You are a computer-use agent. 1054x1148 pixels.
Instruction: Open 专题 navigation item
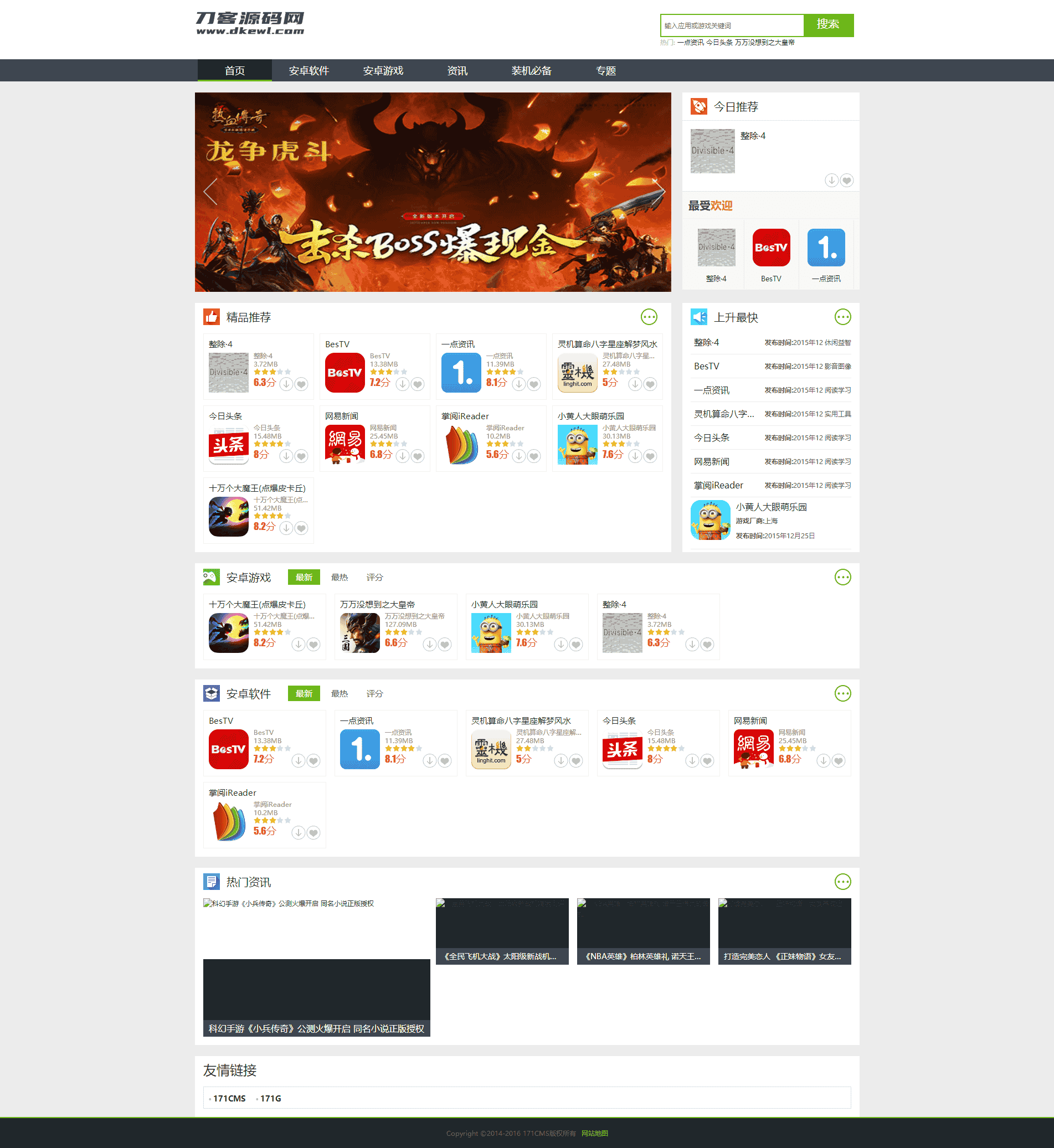tap(606, 70)
